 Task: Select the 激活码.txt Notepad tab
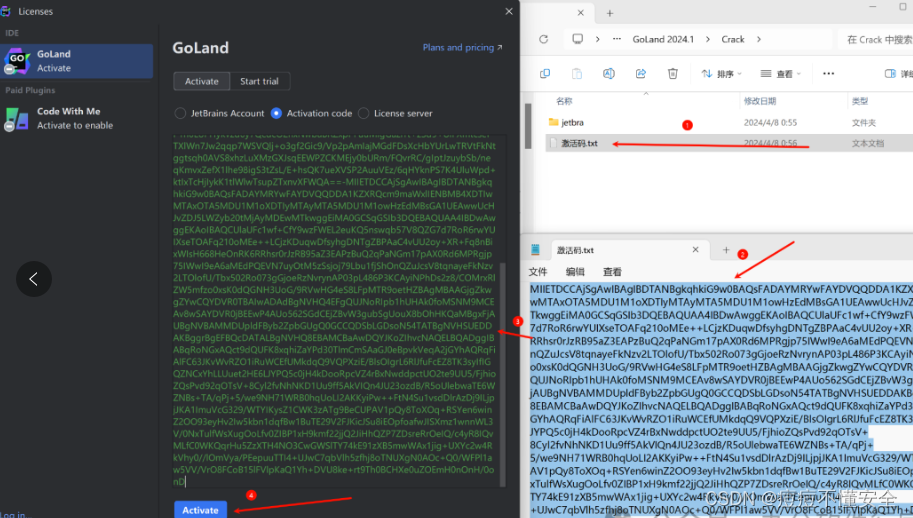click(x=629, y=250)
